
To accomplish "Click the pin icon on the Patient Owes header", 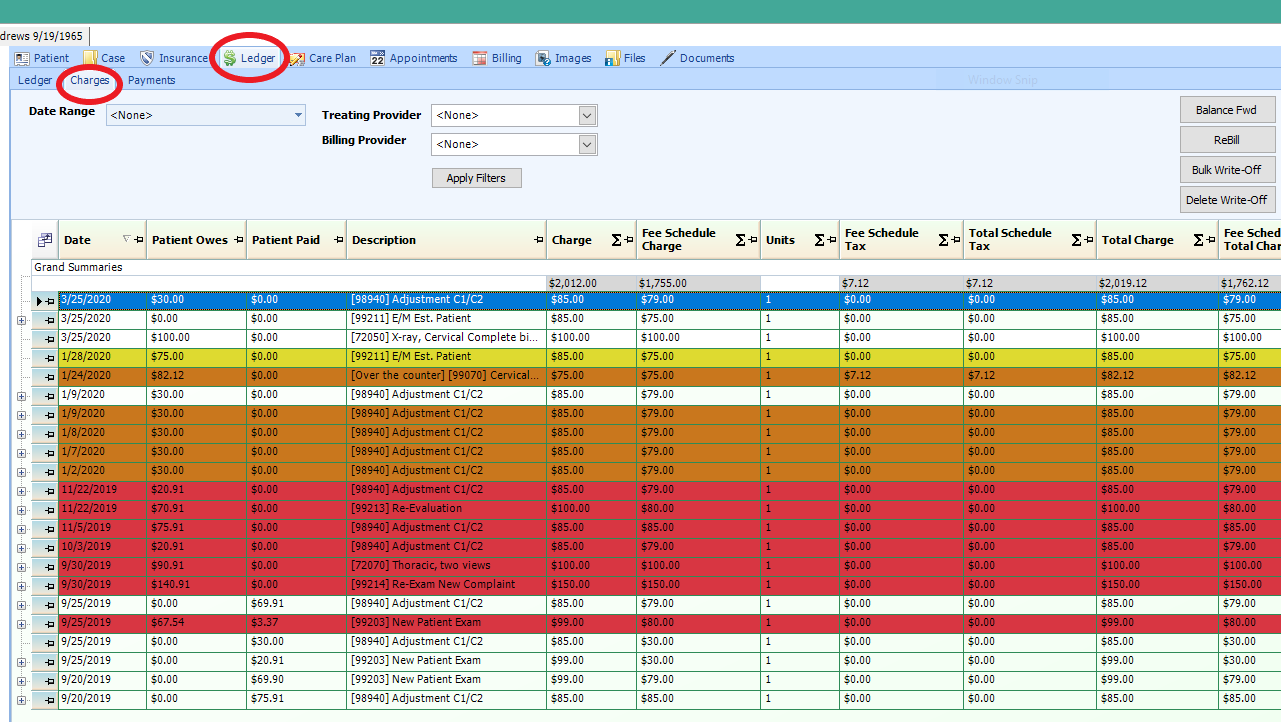I will pos(237,240).
